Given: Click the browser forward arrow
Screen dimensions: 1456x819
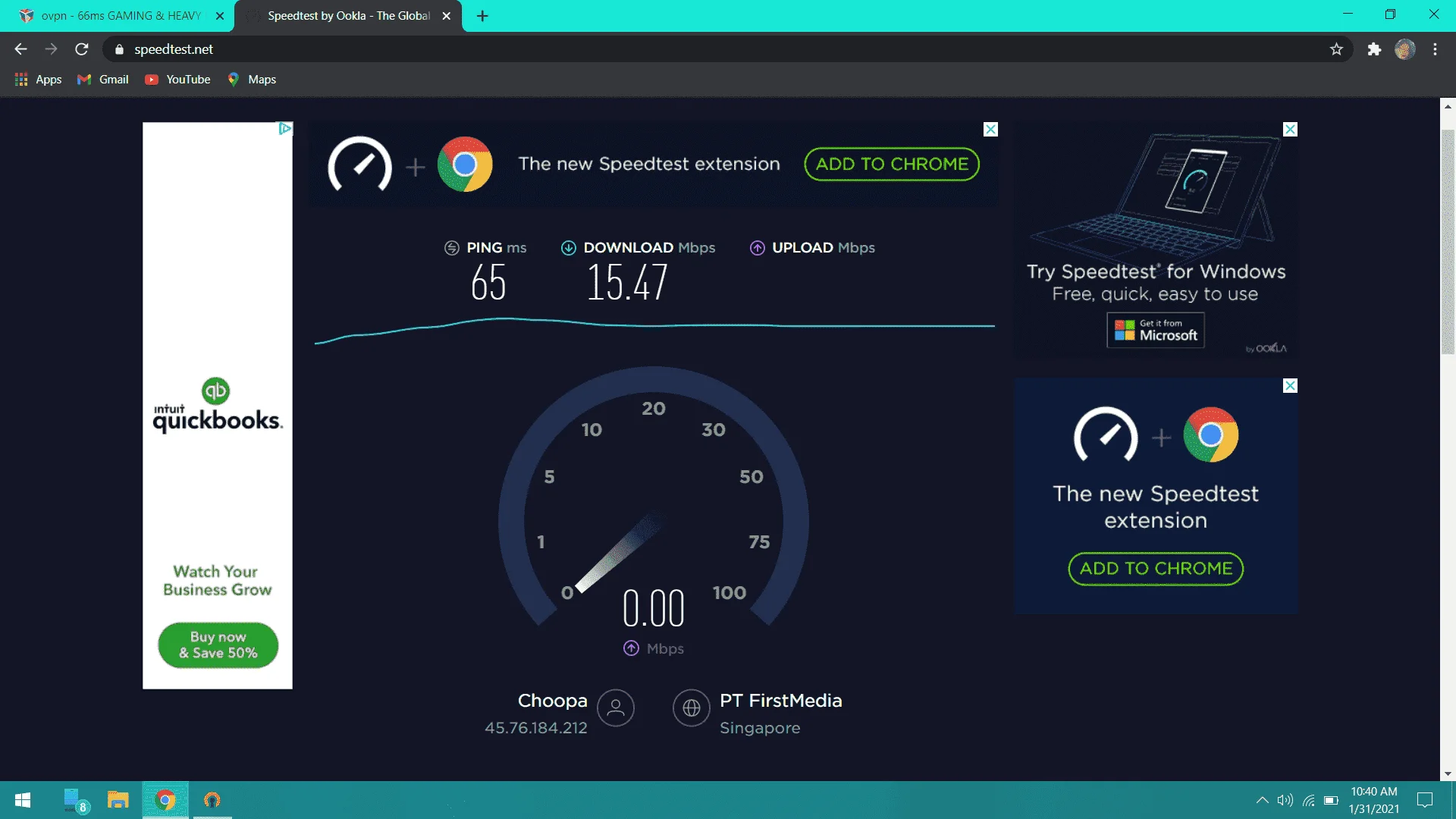Looking at the screenshot, I should [x=51, y=49].
